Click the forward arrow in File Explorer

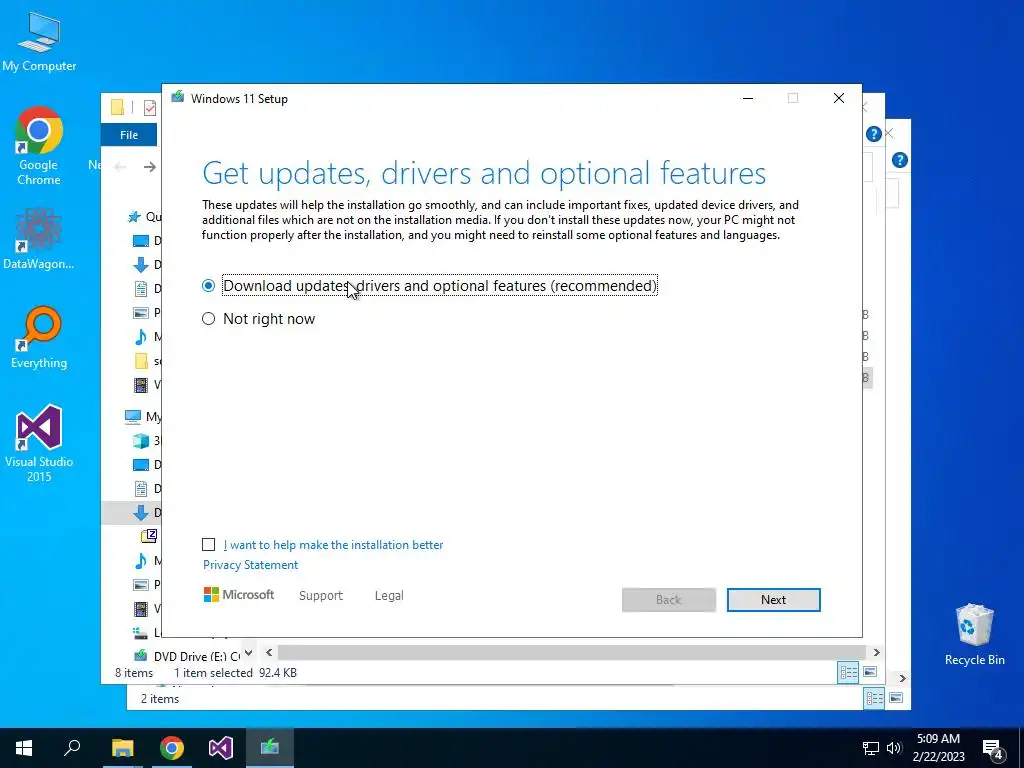pyautogui.click(x=150, y=167)
